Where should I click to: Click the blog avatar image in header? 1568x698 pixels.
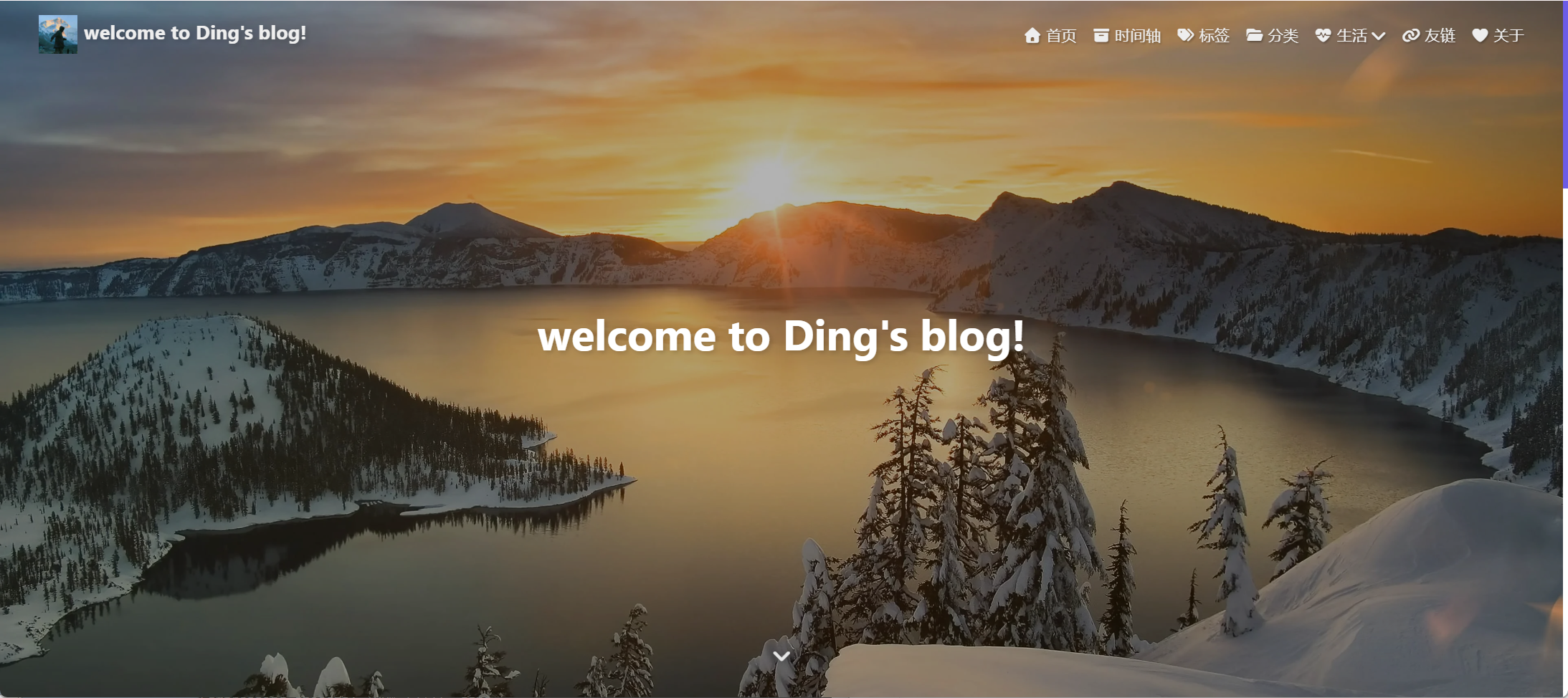pyautogui.click(x=58, y=34)
